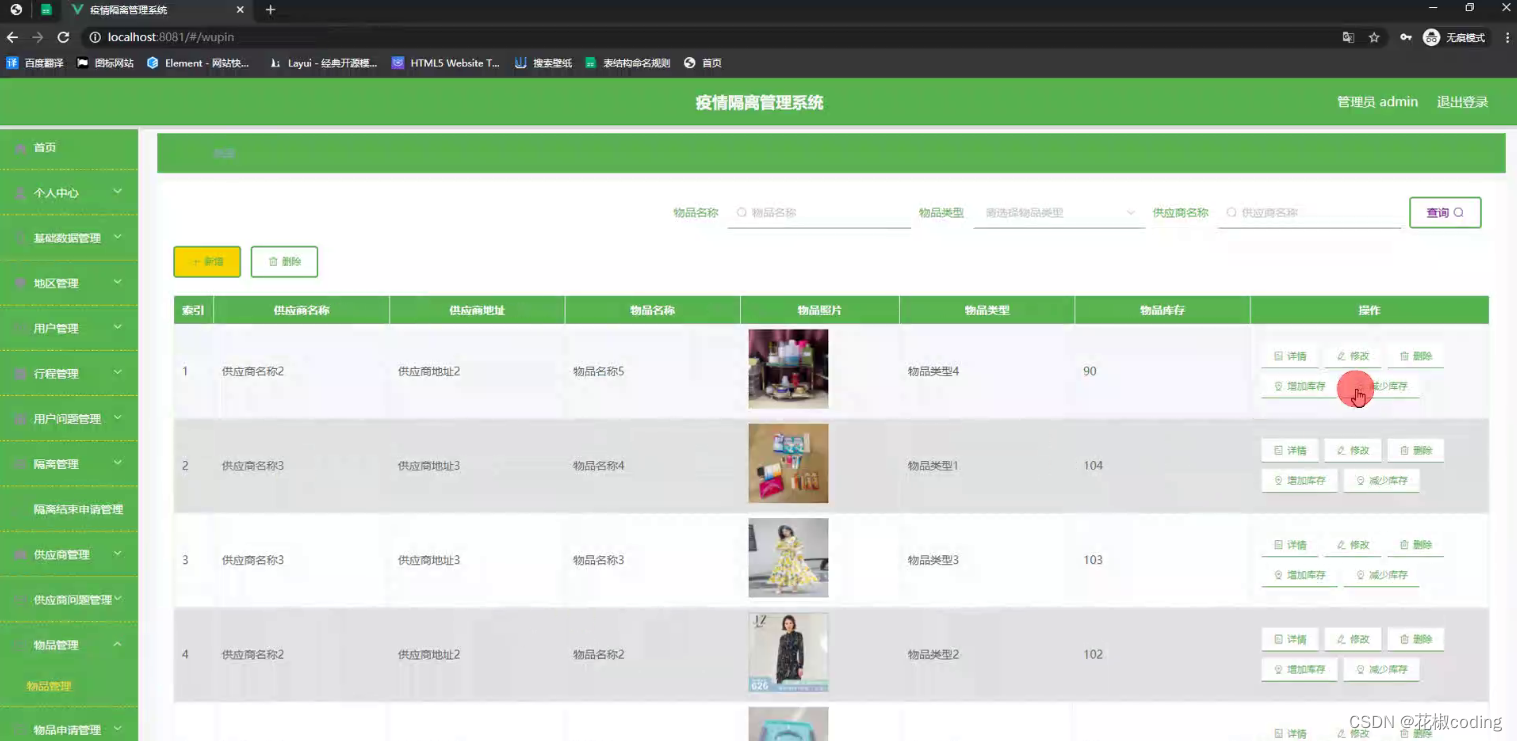Expand 地区管理 sidebar menu

click(x=69, y=283)
